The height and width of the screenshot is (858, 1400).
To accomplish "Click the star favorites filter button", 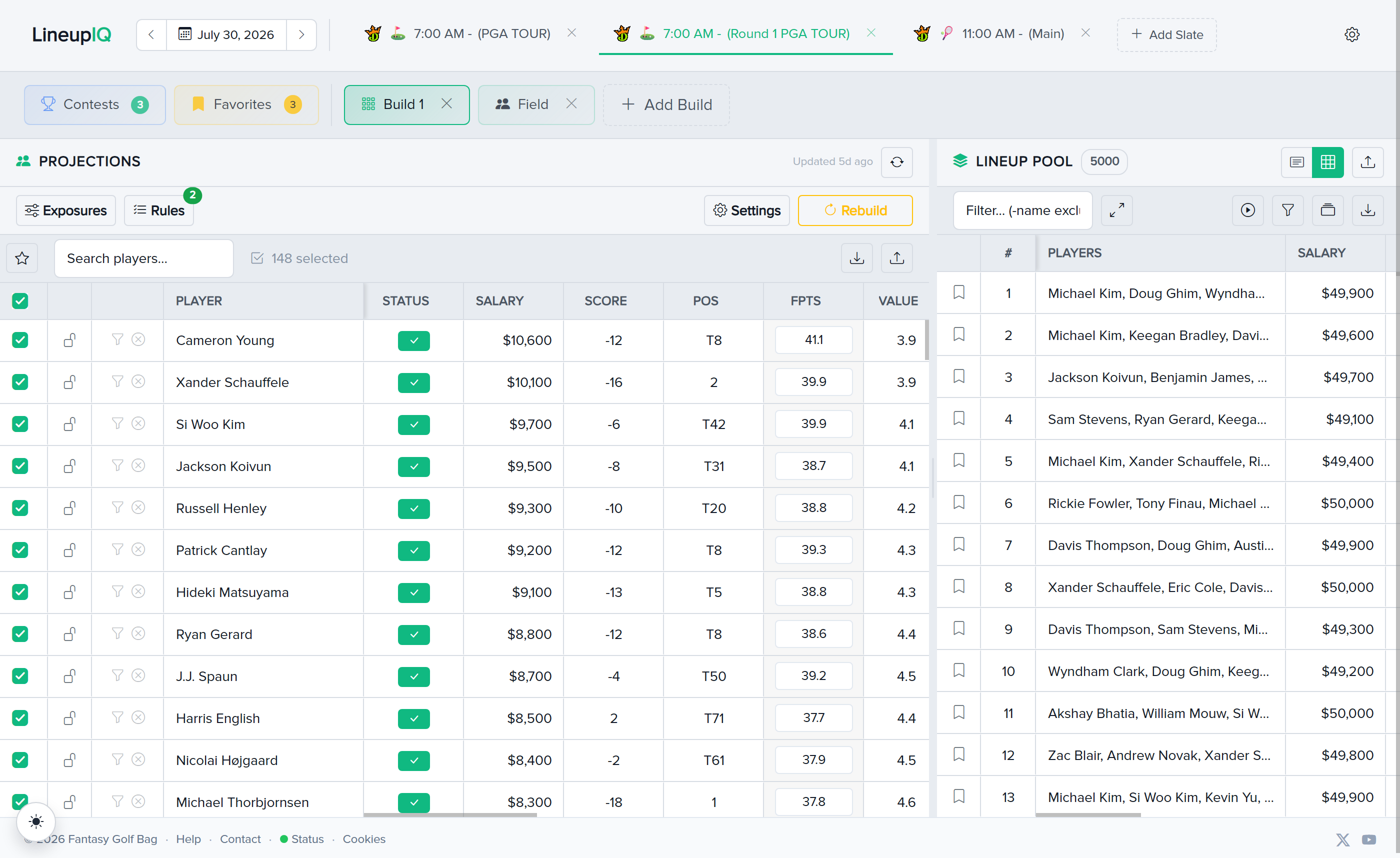I will [x=22, y=258].
